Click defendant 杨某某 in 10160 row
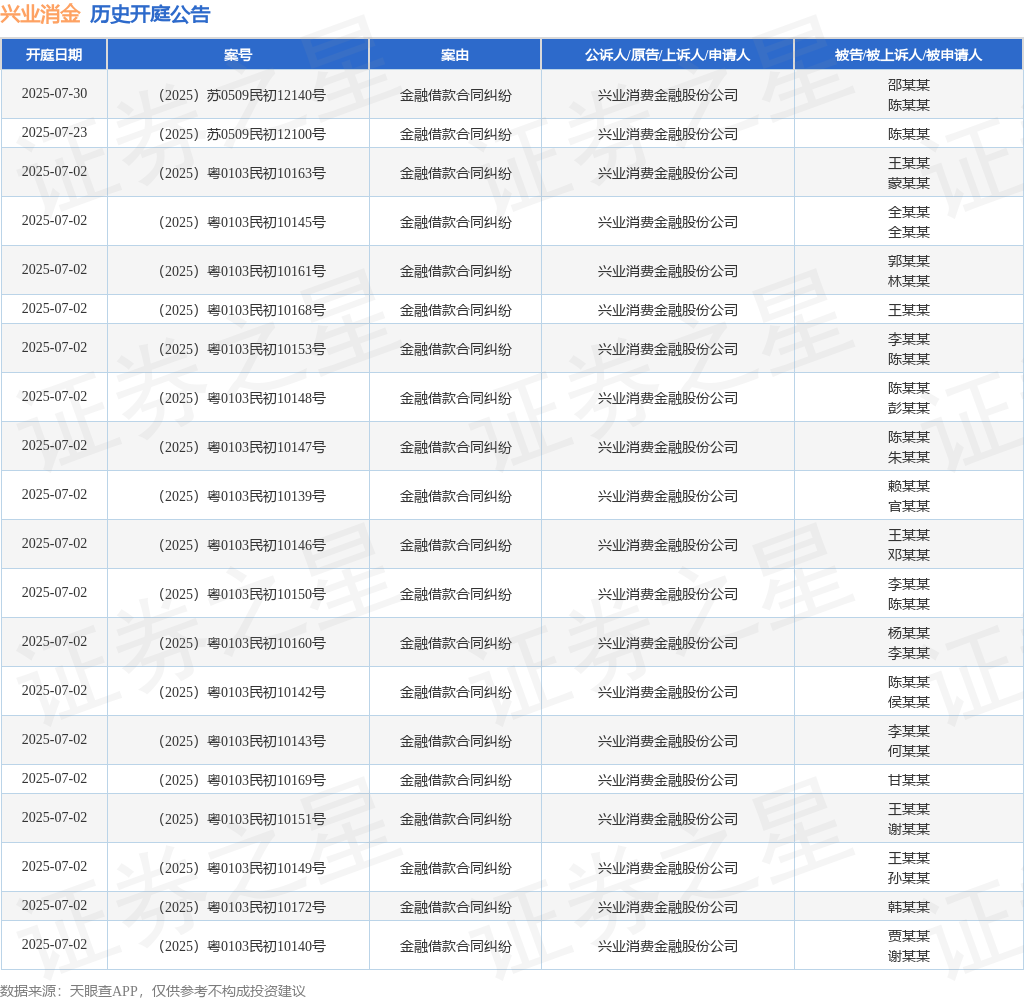Viewport: 1024px width, 1000px height. point(908,633)
